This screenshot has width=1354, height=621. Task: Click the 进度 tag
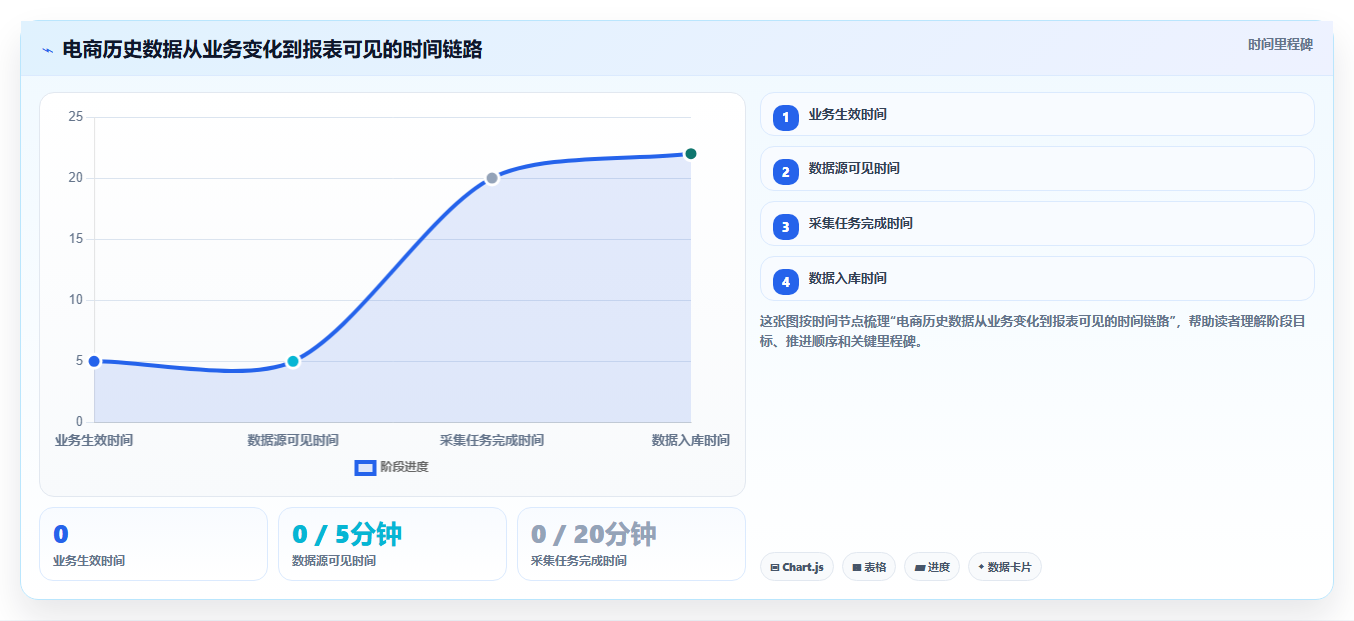(932, 567)
